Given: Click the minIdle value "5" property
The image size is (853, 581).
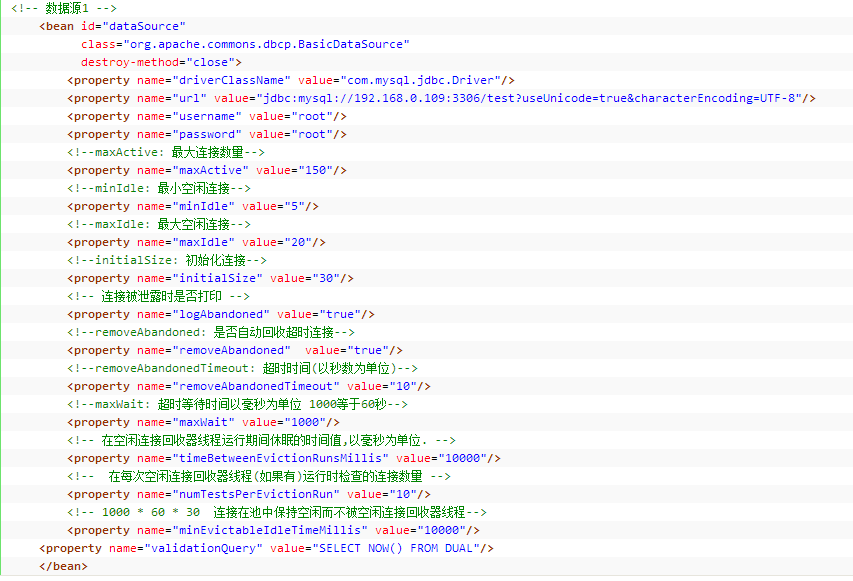Looking at the screenshot, I should 193,206.
